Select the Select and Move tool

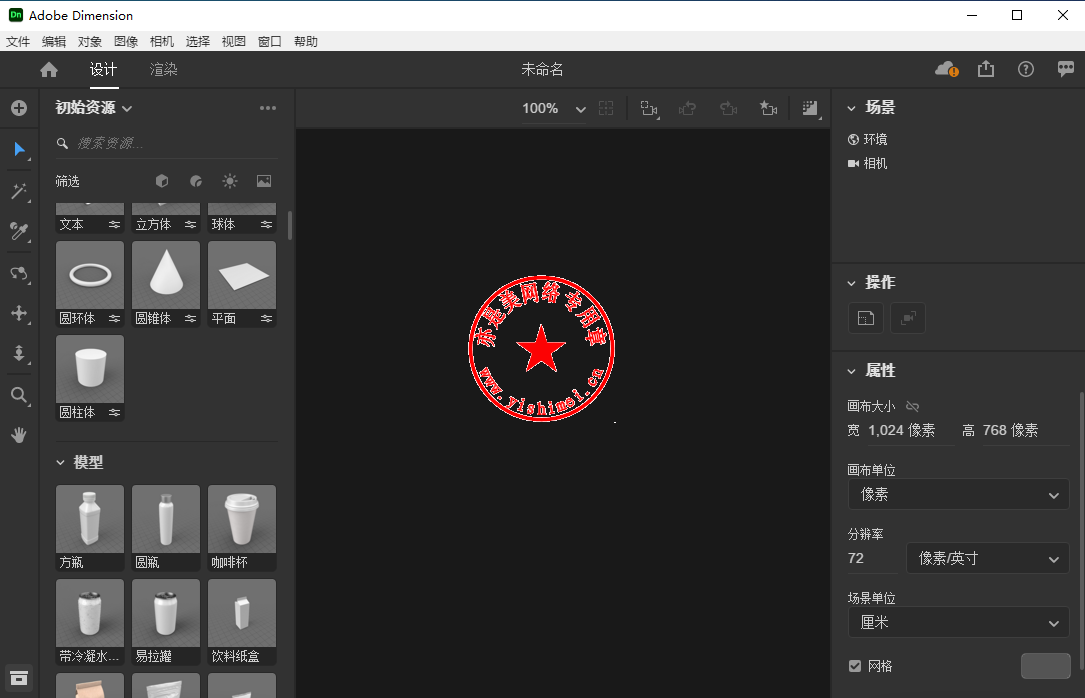(x=19, y=150)
